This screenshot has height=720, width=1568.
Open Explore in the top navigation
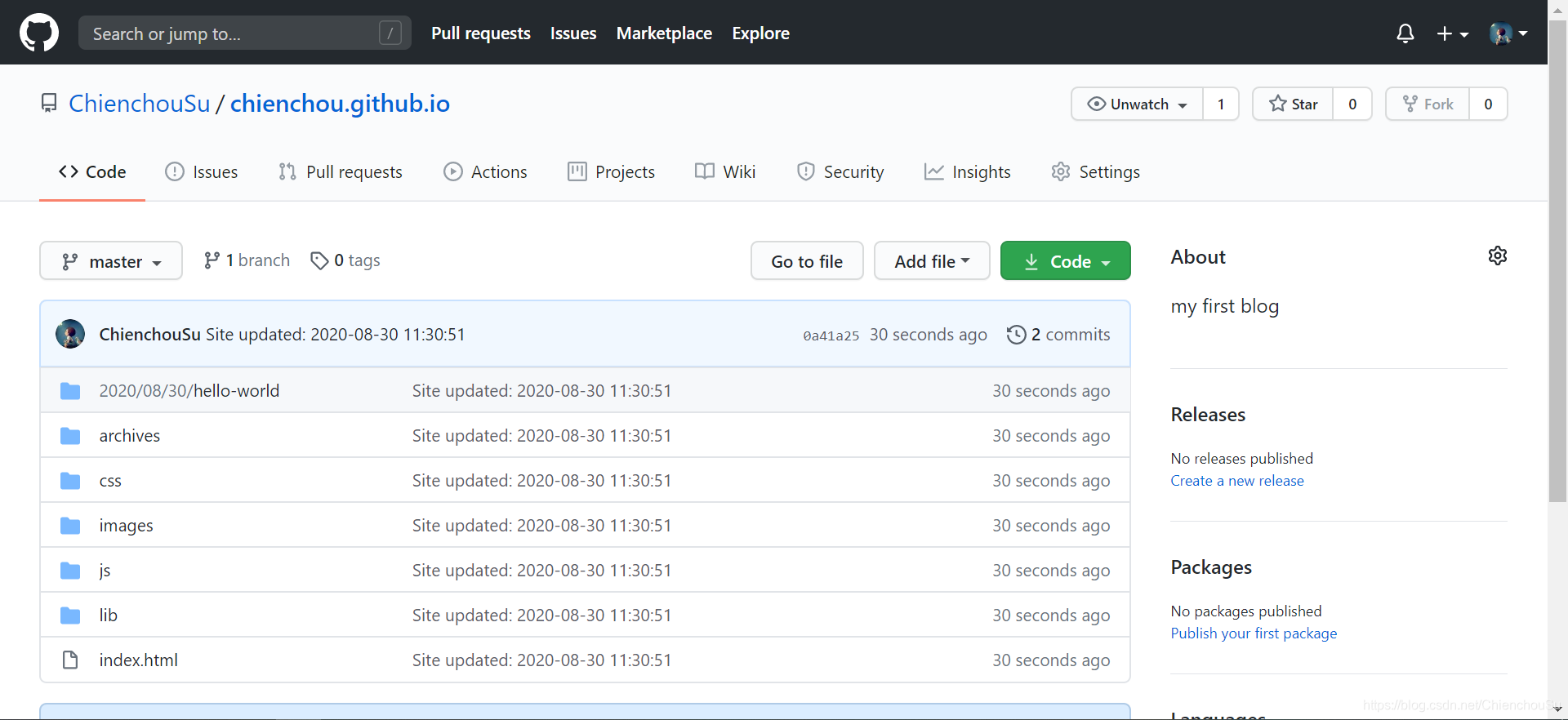click(760, 33)
